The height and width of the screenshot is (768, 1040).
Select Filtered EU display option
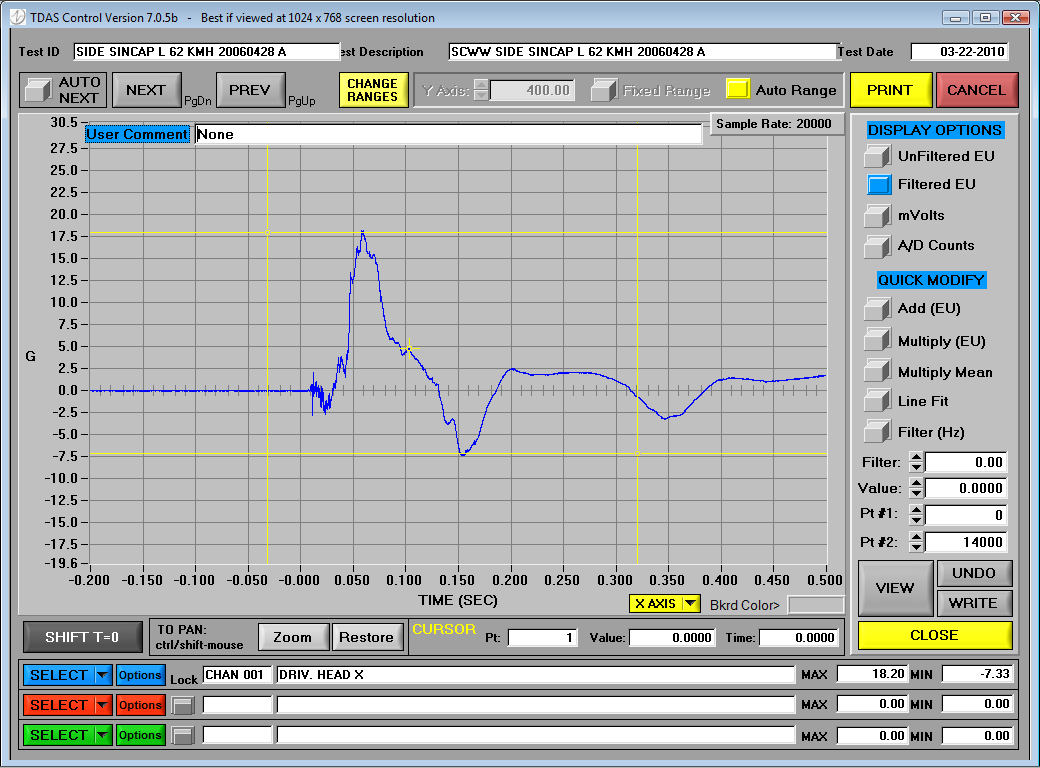click(x=879, y=184)
